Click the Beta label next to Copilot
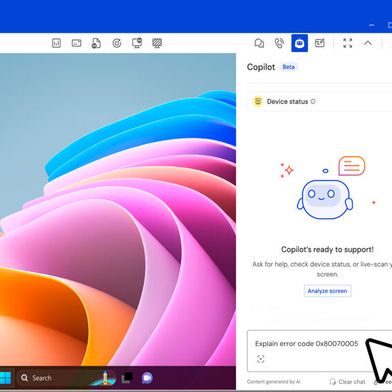The image size is (392, 392). pyautogui.click(x=288, y=67)
